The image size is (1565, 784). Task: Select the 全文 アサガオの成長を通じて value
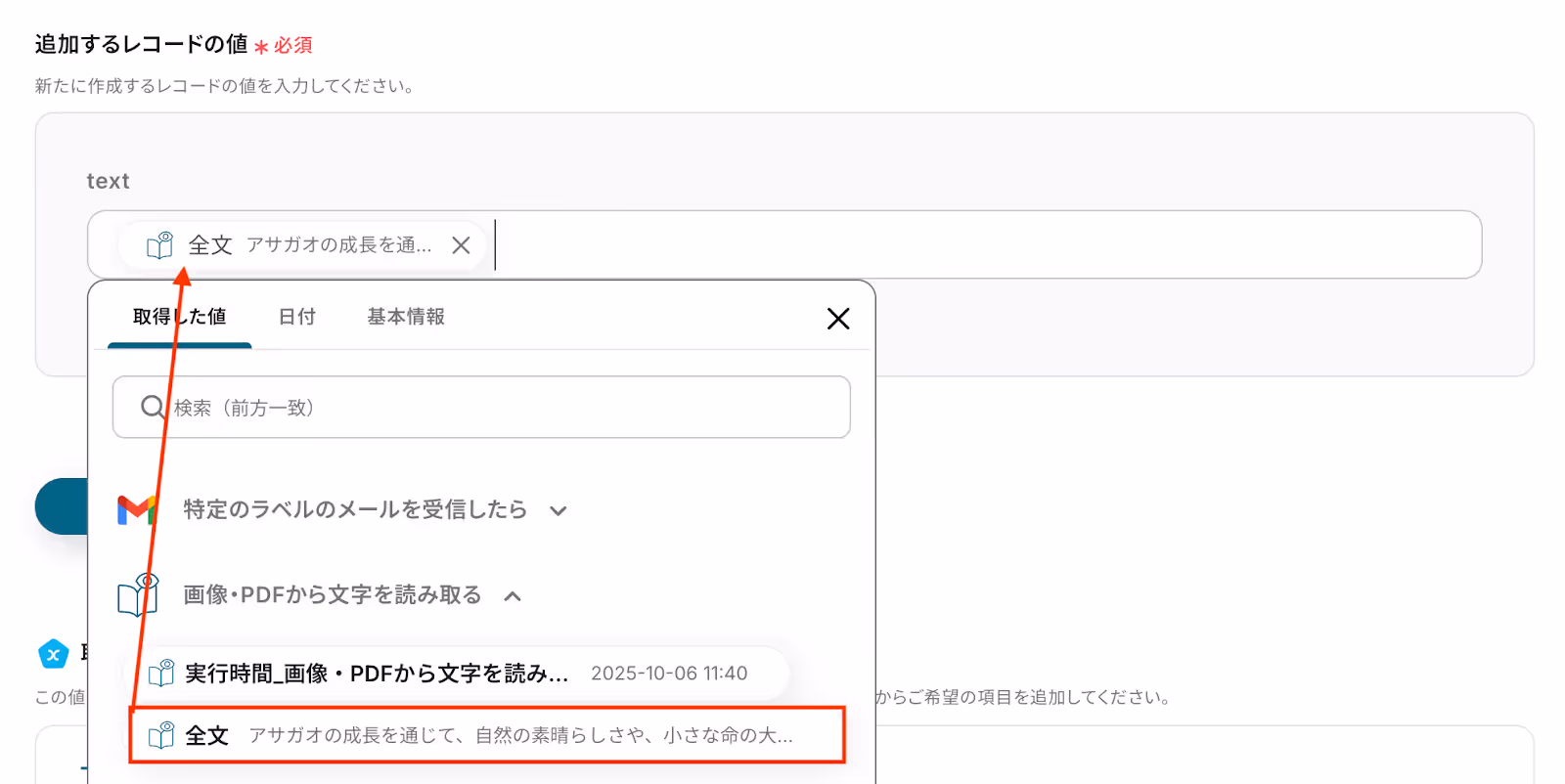coord(487,734)
